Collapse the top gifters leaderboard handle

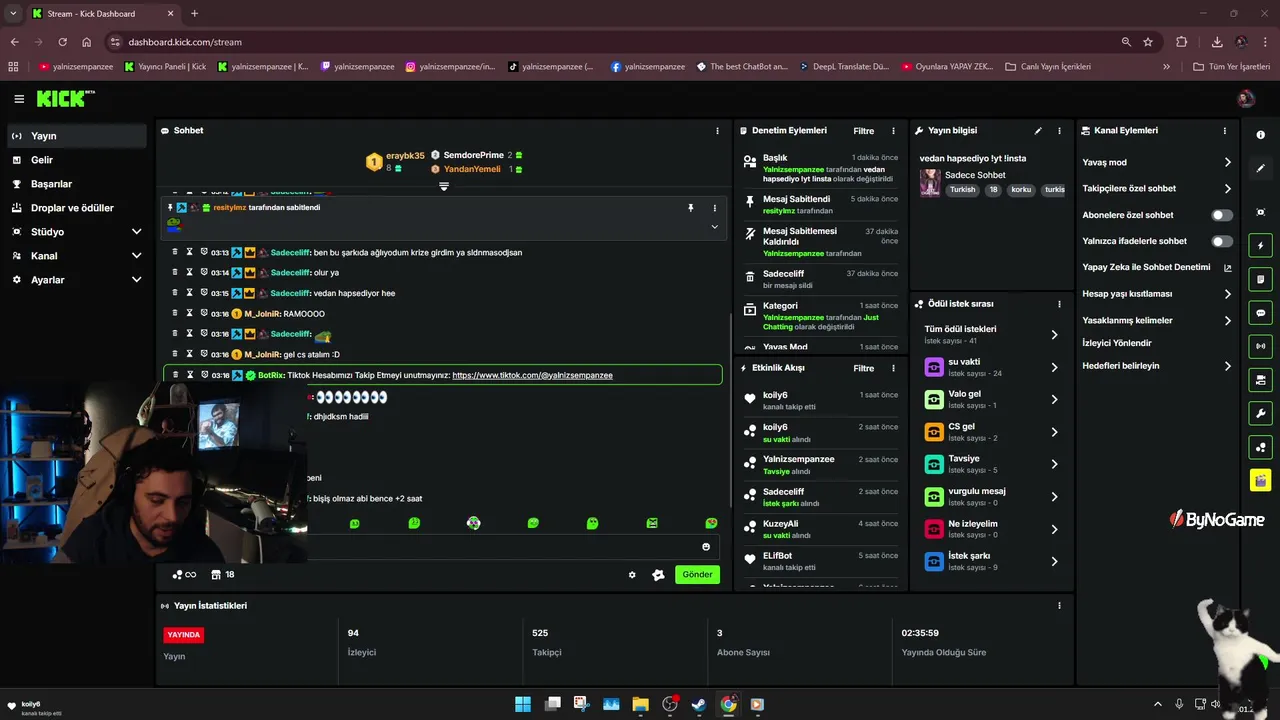pyautogui.click(x=444, y=186)
